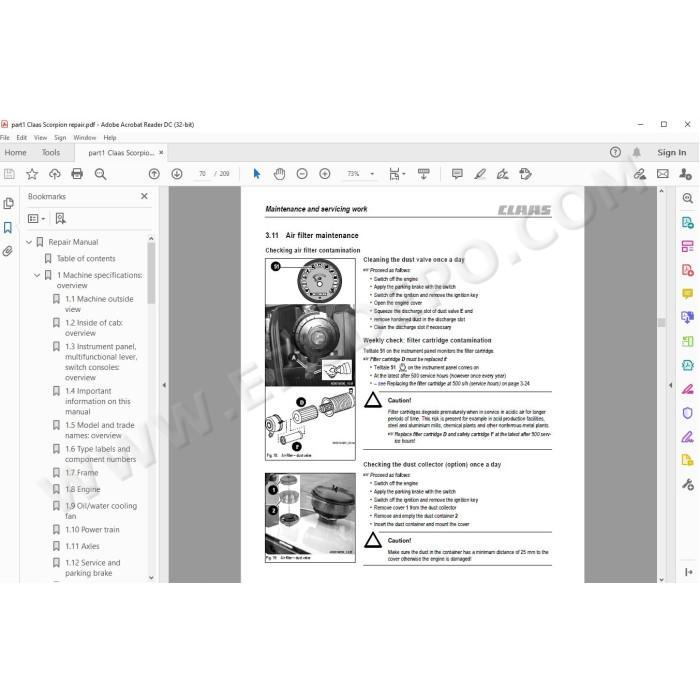The height and width of the screenshot is (700, 700).
Task: Open the Sign document pen tool
Action: coord(503,174)
